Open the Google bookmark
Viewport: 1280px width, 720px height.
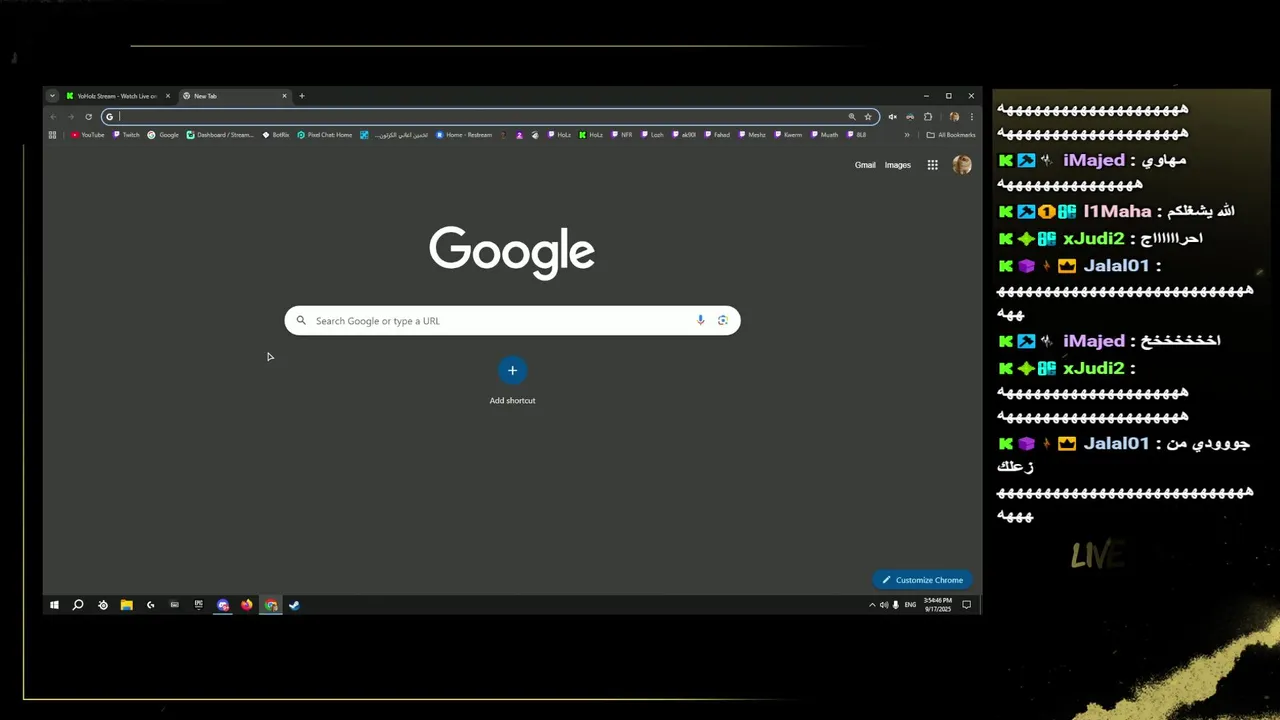click(163, 135)
